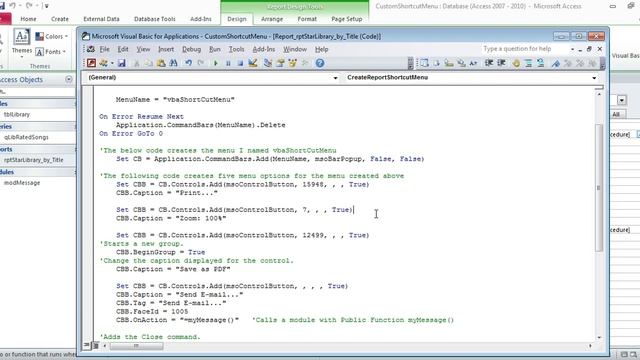Click the 'Type a question for help' box
Screen dimensions: 640x360
[525, 49]
